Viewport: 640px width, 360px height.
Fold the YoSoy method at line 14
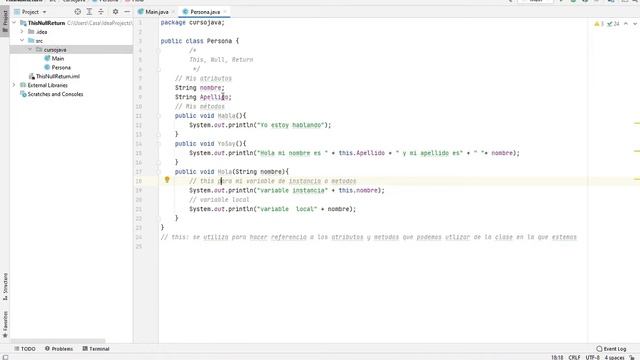[x=158, y=144]
